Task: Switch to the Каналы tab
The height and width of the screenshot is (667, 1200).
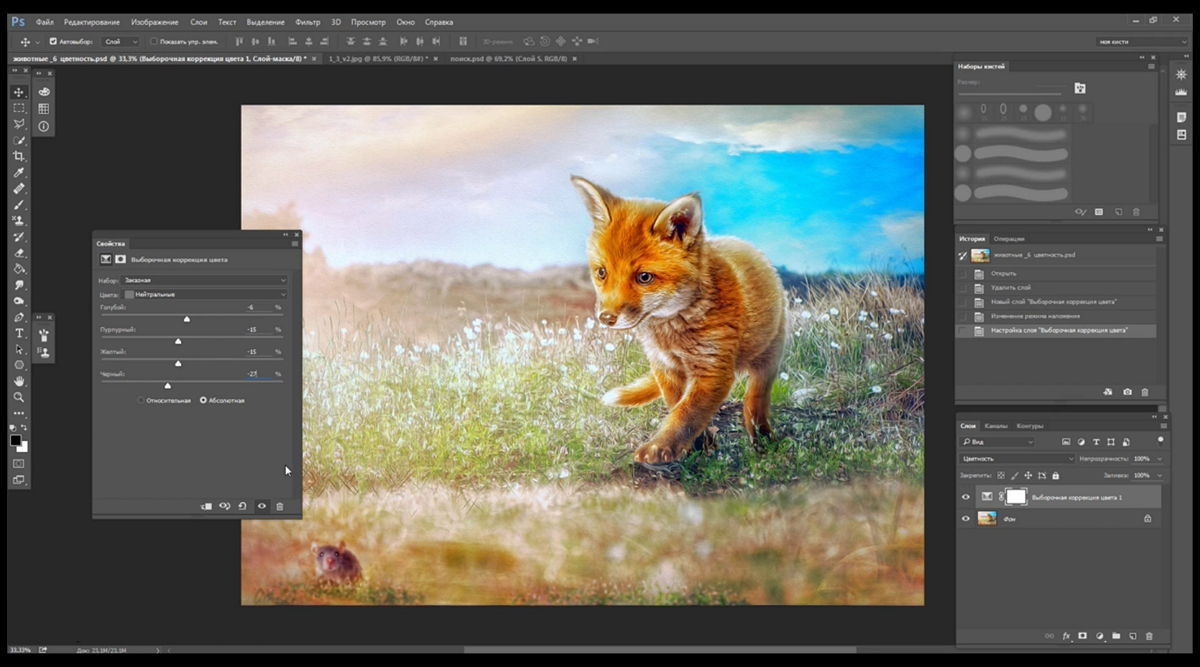Action: click(x=996, y=425)
